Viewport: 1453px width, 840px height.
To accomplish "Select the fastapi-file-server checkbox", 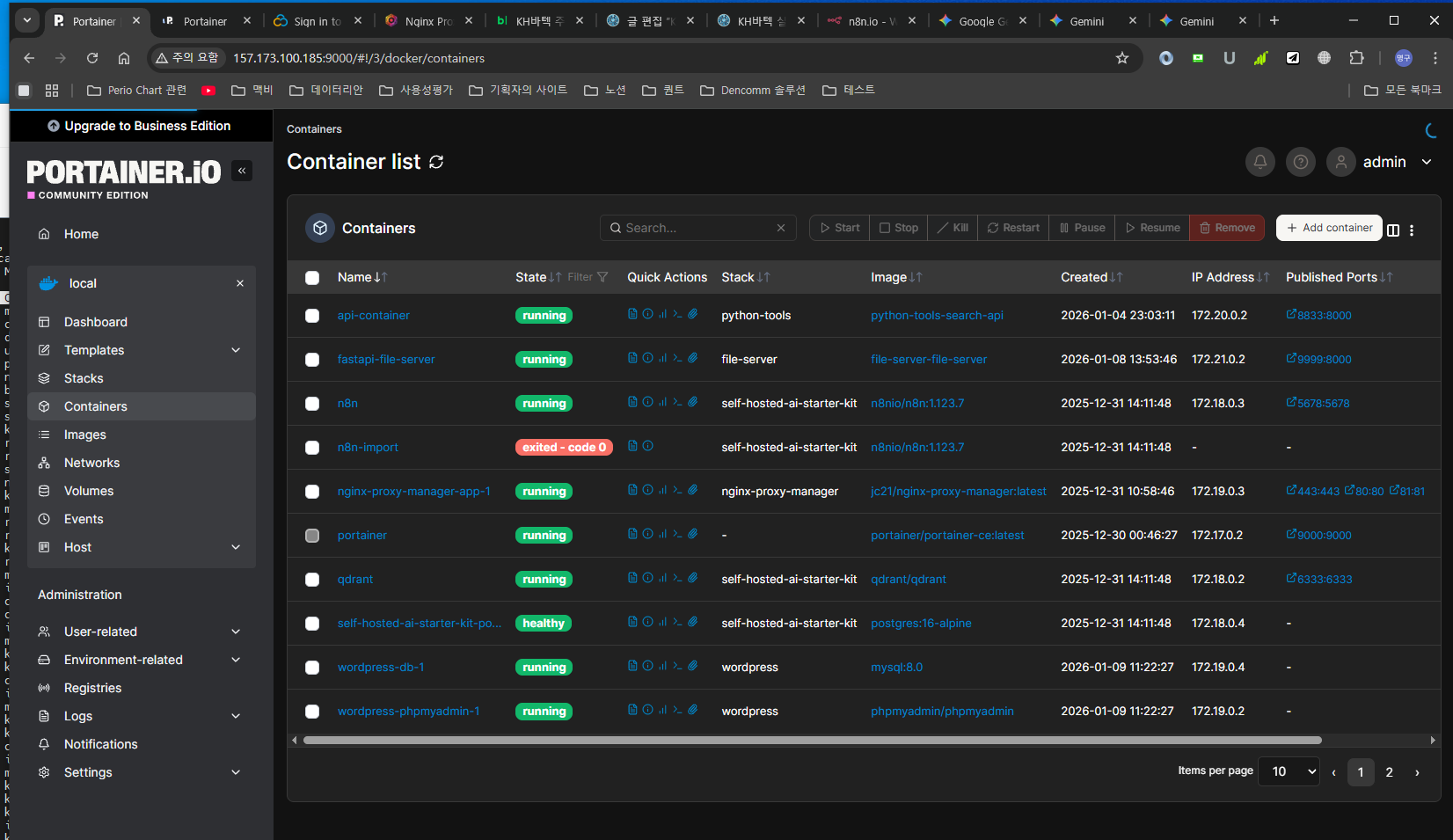I will (312, 360).
